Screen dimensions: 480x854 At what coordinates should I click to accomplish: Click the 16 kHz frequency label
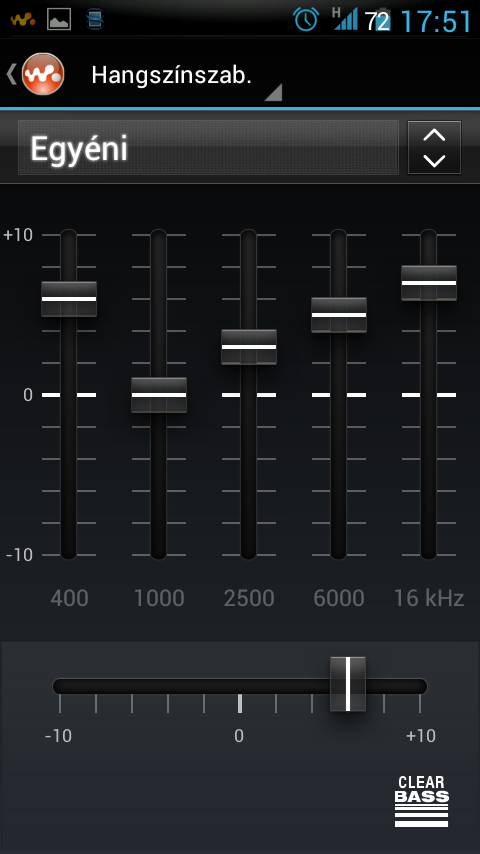pyautogui.click(x=429, y=598)
